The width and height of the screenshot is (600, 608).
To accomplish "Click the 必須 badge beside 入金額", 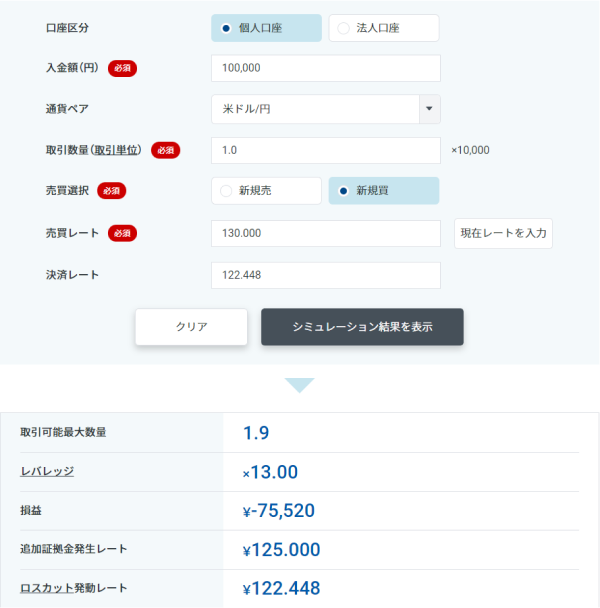I will tap(122, 68).
